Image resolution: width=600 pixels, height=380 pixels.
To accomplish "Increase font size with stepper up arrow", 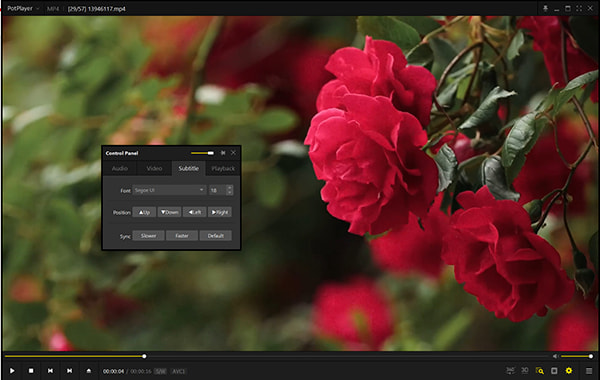I will (x=230, y=188).
